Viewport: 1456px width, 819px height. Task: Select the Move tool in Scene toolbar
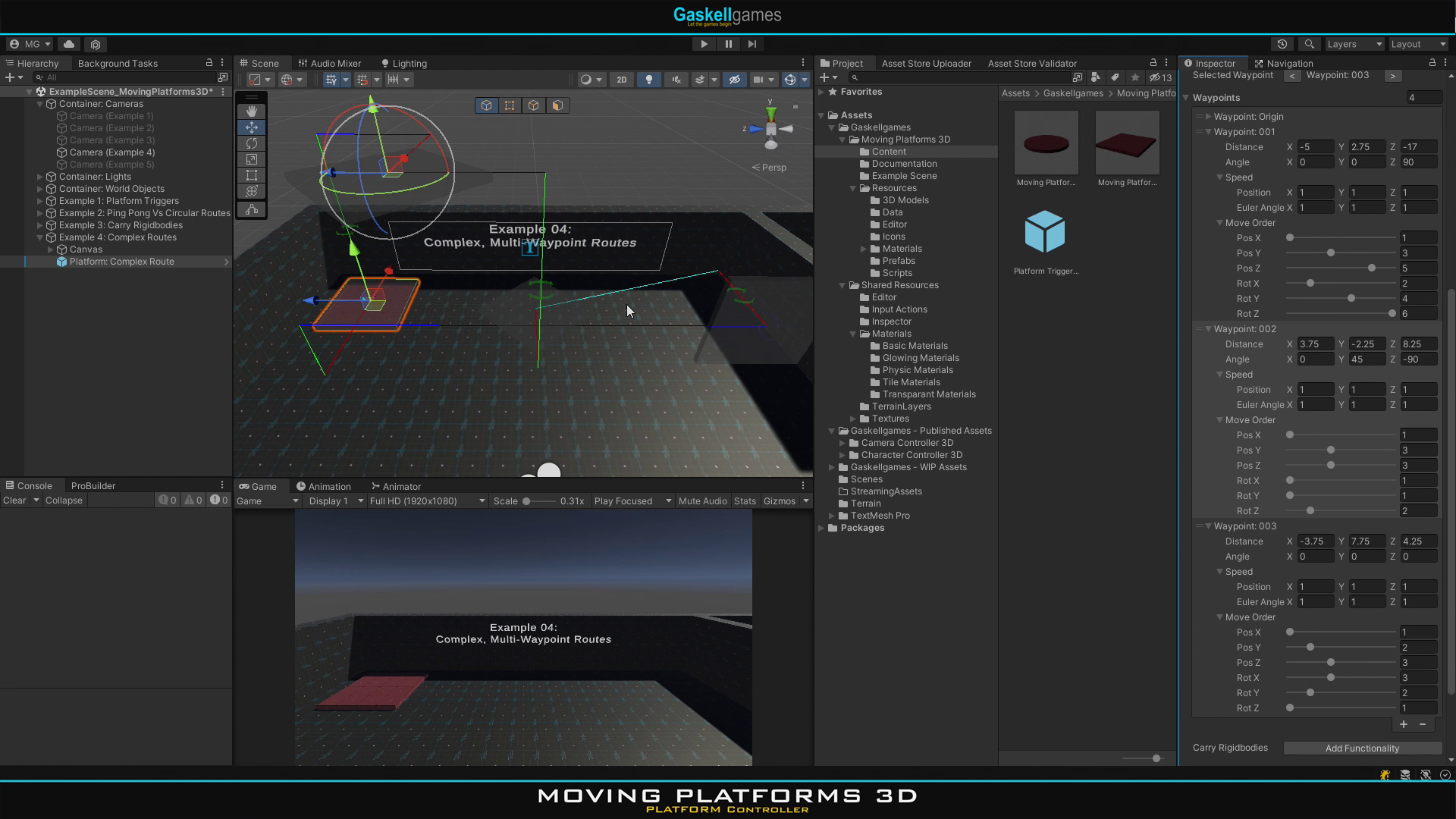tap(252, 127)
